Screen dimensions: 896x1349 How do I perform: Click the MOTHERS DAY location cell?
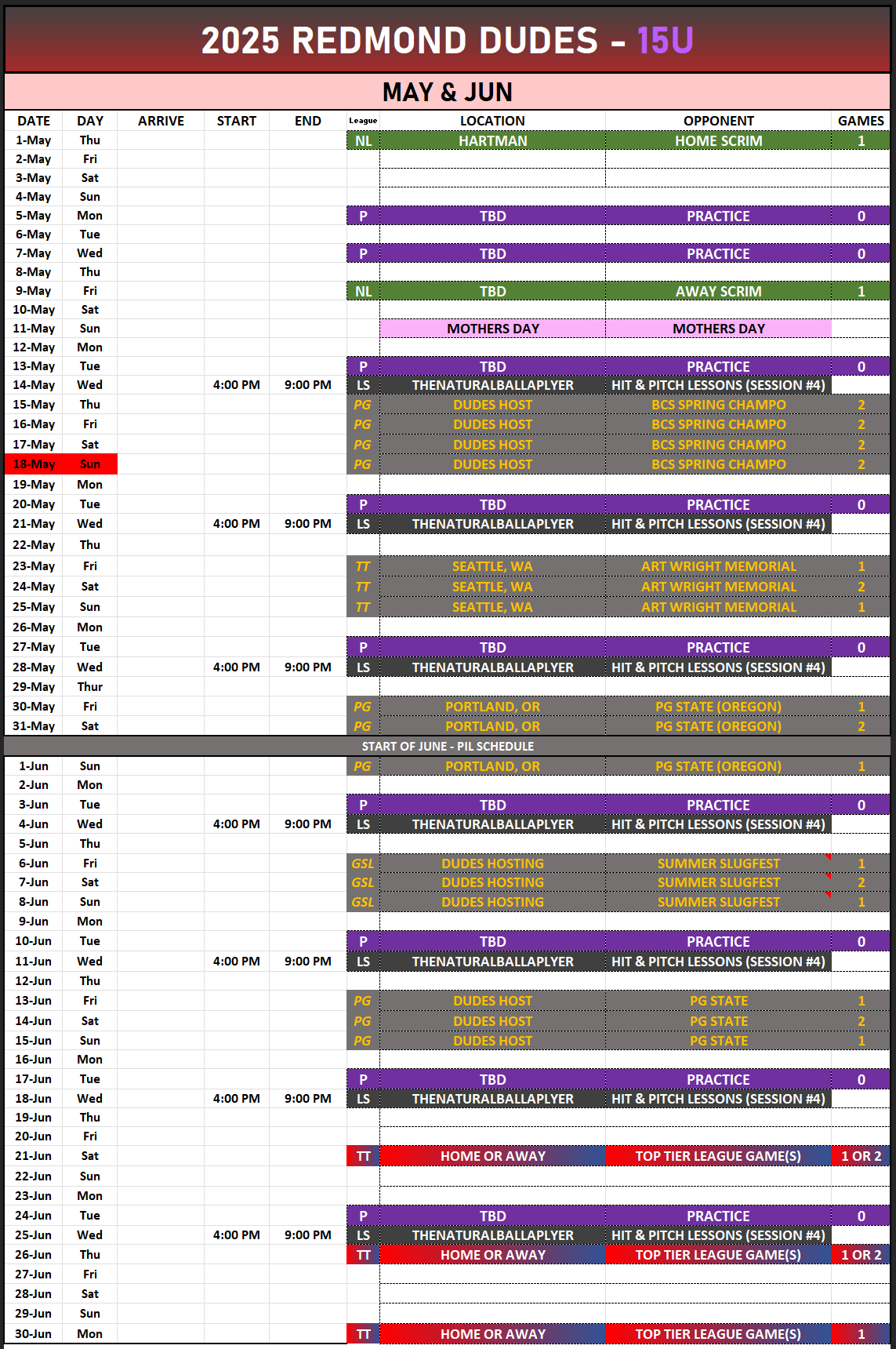492,329
